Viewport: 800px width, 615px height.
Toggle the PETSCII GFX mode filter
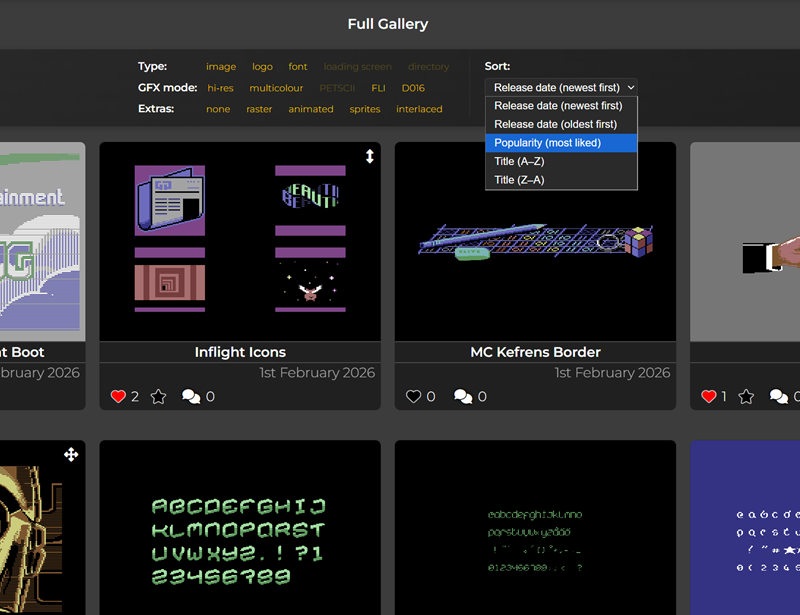tap(337, 88)
